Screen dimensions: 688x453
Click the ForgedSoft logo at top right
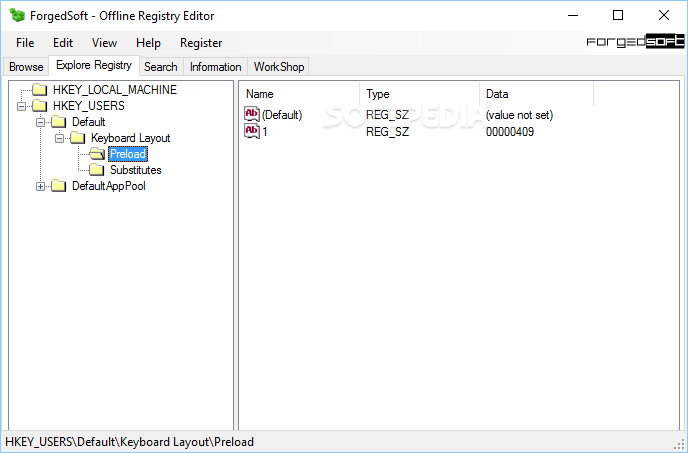pyautogui.click(x=635, y=42)
